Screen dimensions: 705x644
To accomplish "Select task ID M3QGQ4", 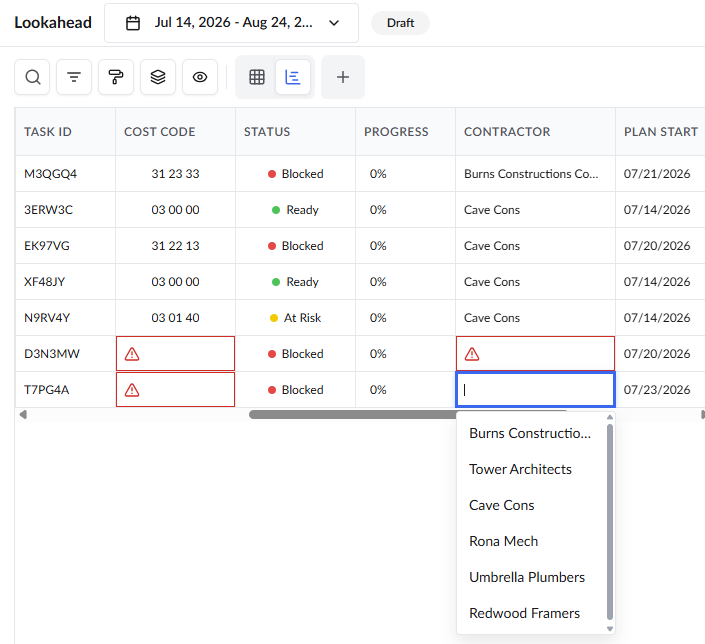I will pyautogui.click(x=50, y=174).
